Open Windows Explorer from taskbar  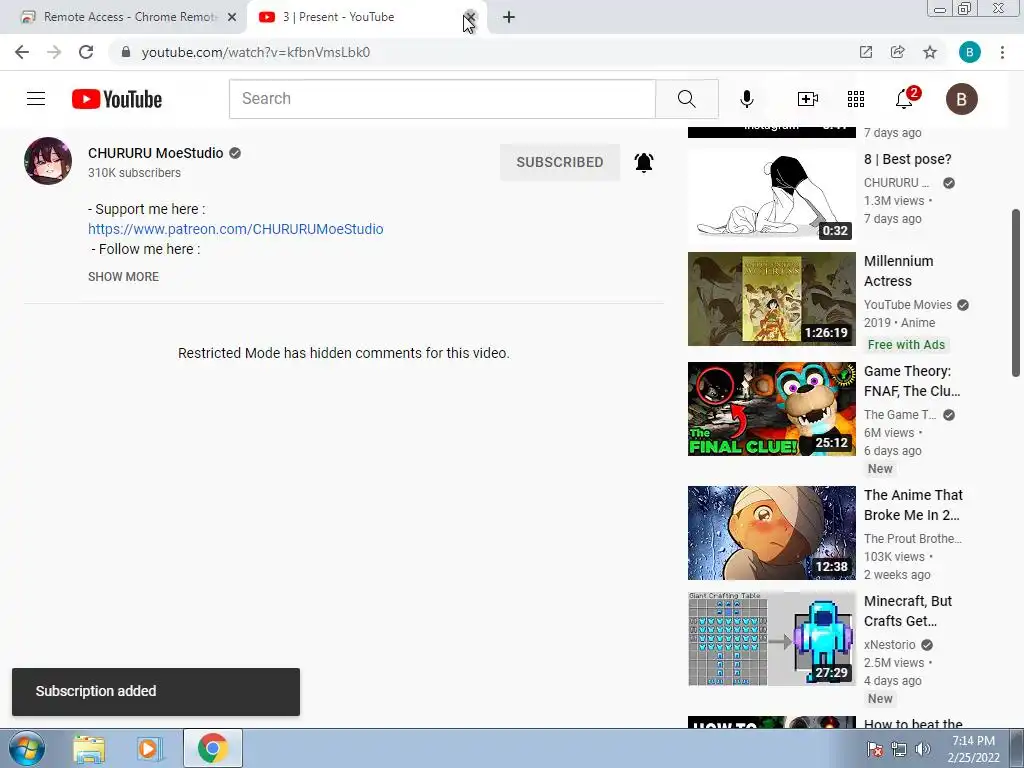89,749
